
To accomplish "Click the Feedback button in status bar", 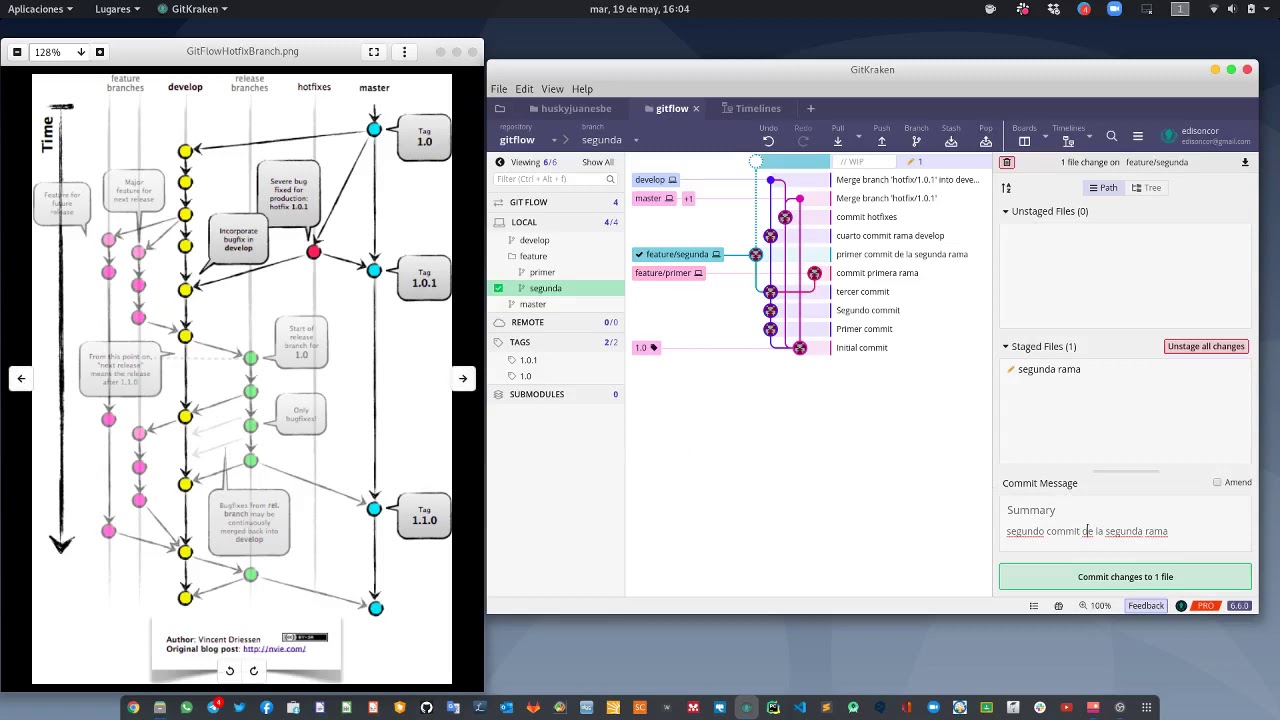I will tap(1146, 606).
